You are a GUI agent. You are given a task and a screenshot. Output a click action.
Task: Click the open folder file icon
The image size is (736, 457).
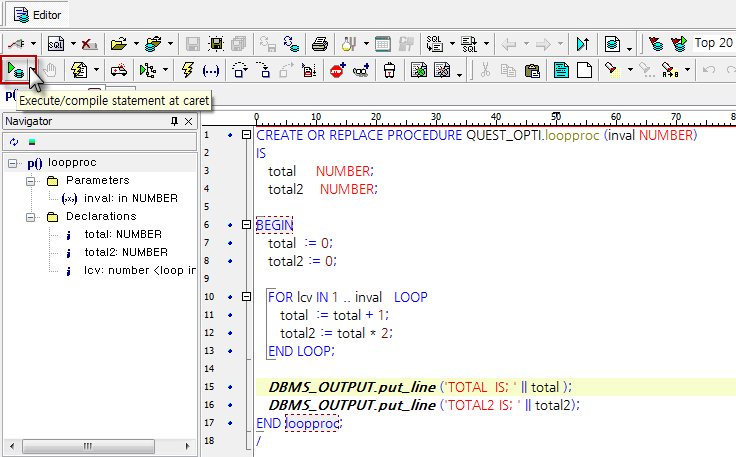119,44
